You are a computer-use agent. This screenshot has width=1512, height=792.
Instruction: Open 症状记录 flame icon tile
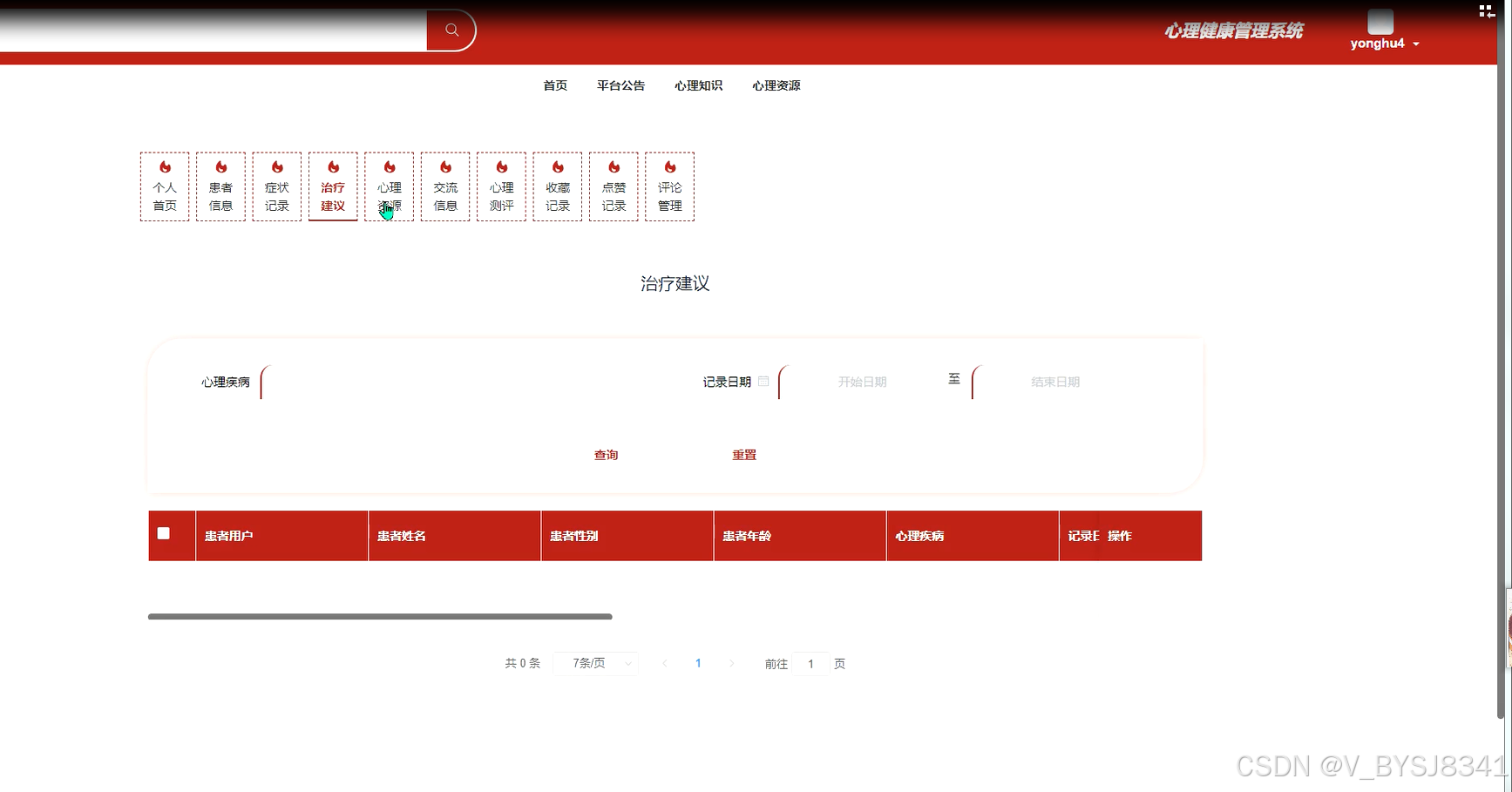tap(277, 186)
